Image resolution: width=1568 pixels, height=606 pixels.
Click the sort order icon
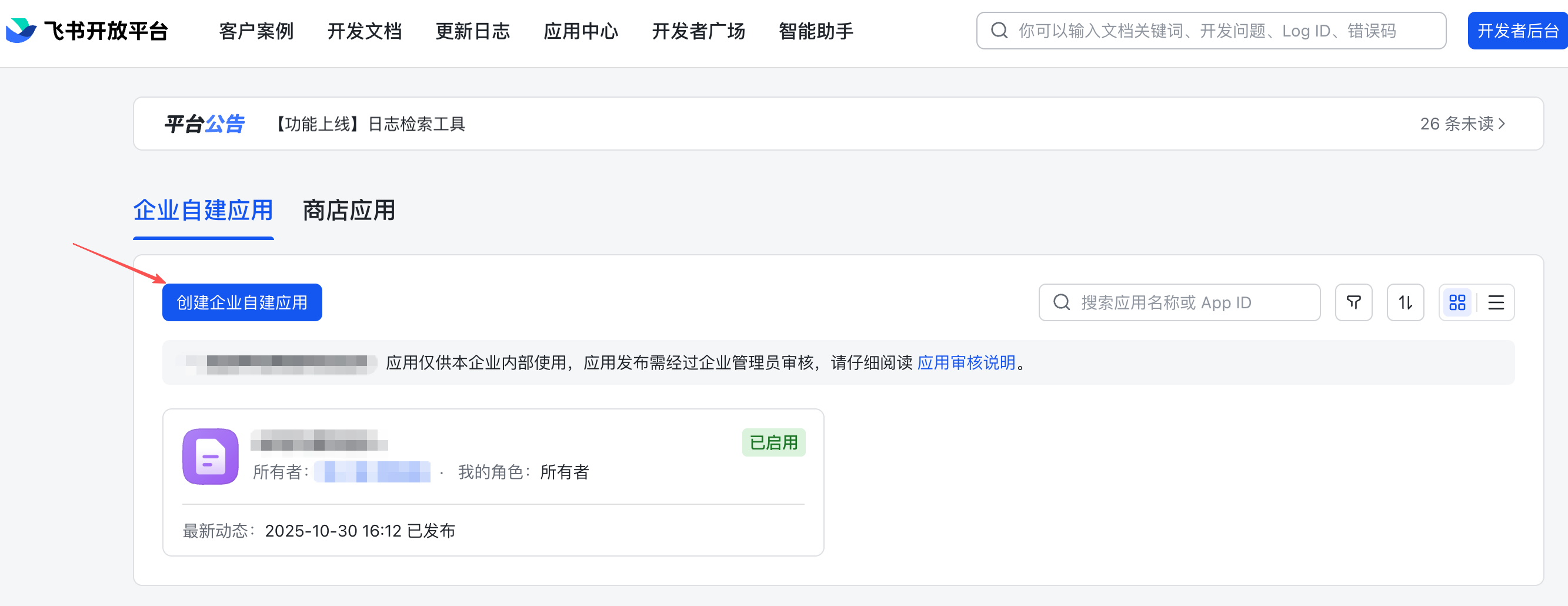(x=1405, y=302)
